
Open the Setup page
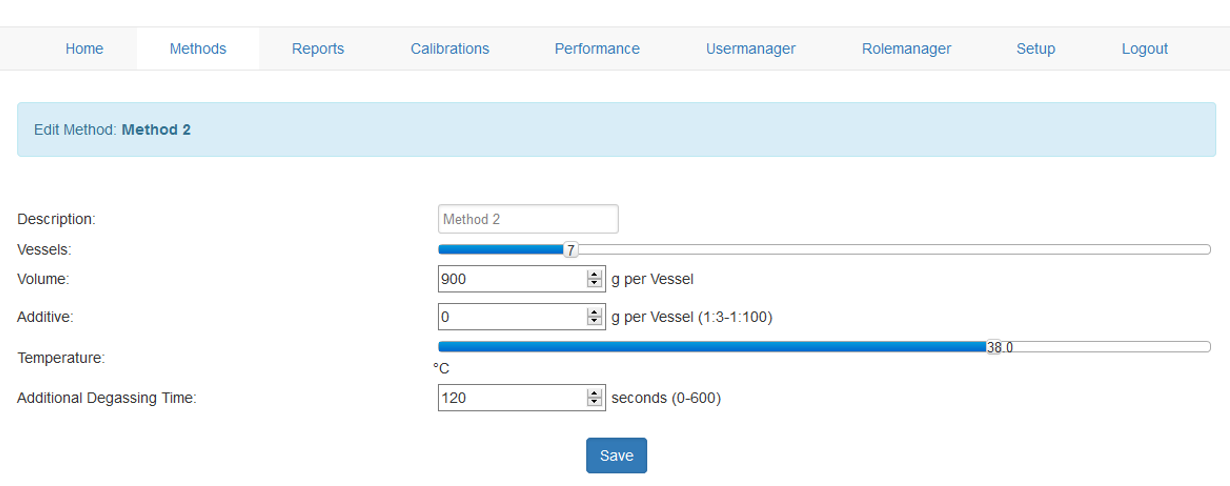1035,48
